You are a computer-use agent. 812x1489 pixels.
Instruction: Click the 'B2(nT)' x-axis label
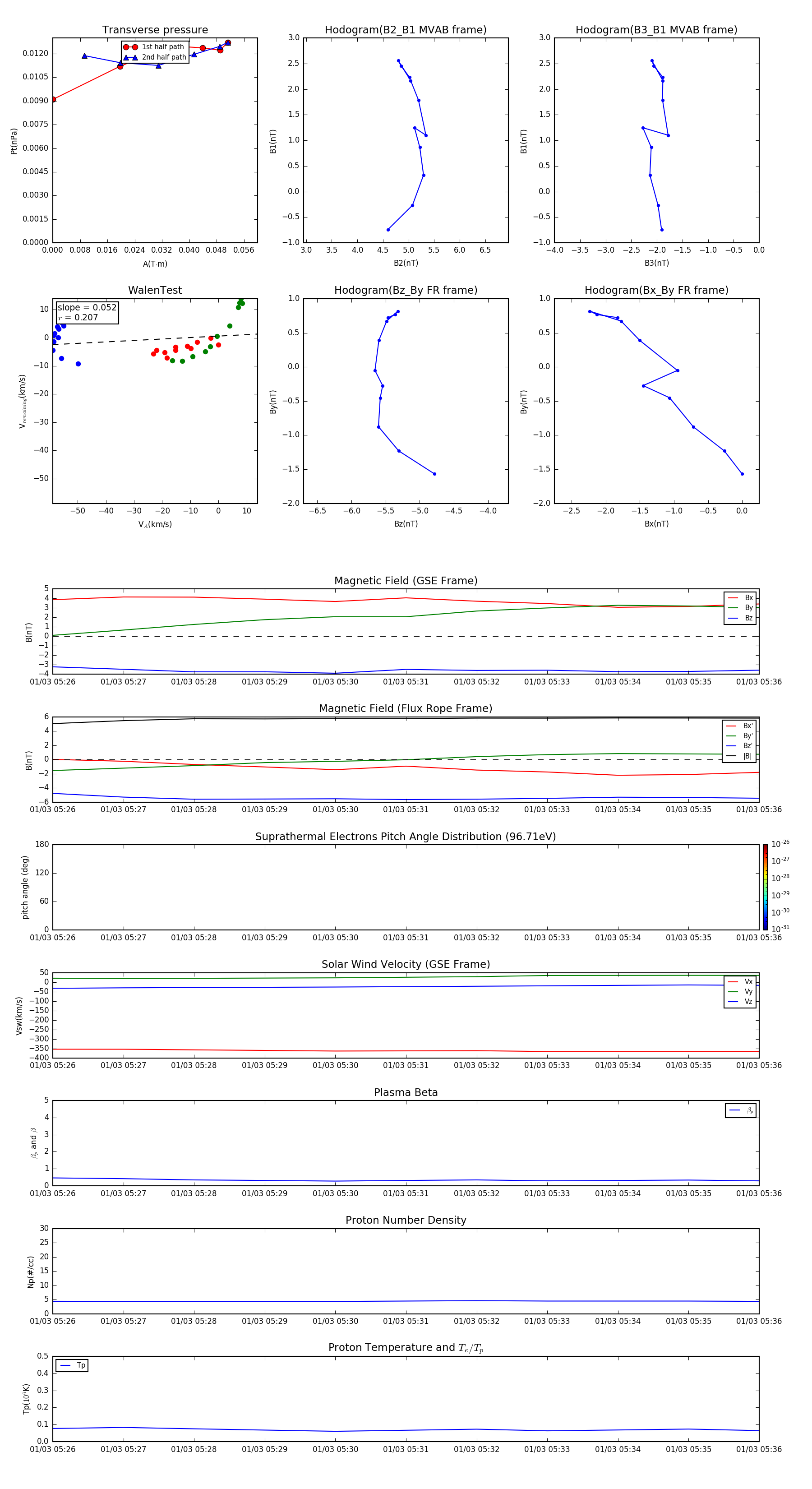(406, 263)
